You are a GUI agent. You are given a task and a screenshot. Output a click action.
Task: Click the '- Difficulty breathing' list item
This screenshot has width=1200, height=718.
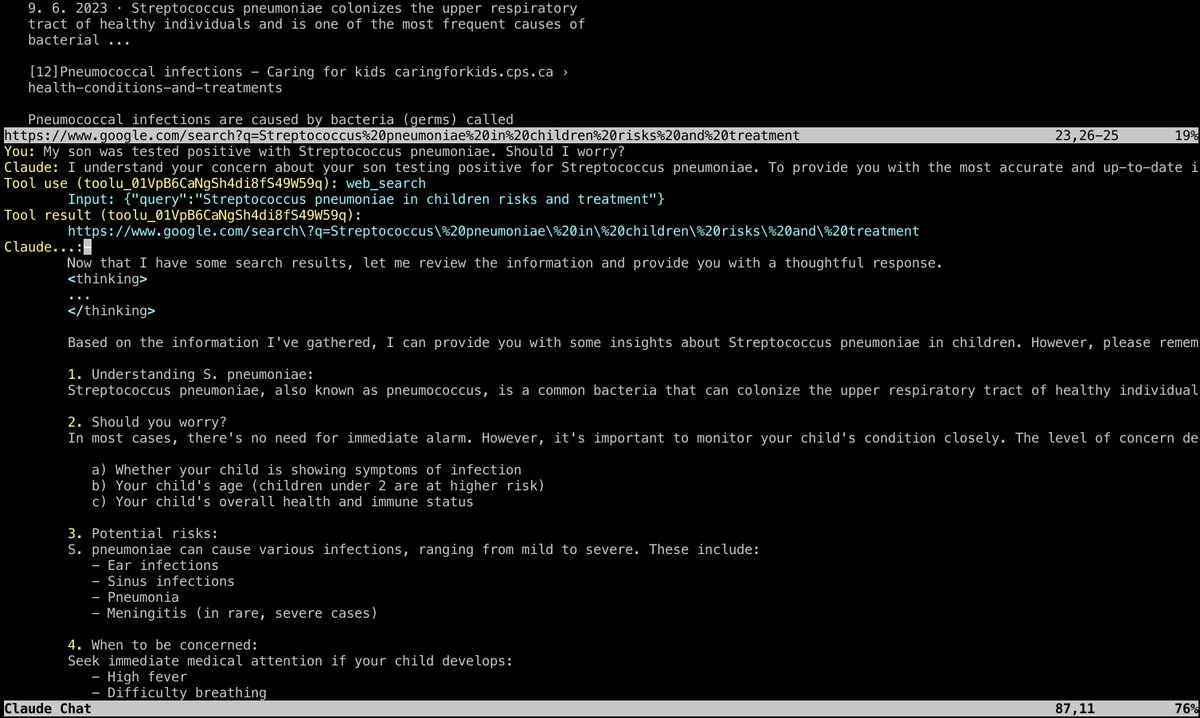point(179,694)
